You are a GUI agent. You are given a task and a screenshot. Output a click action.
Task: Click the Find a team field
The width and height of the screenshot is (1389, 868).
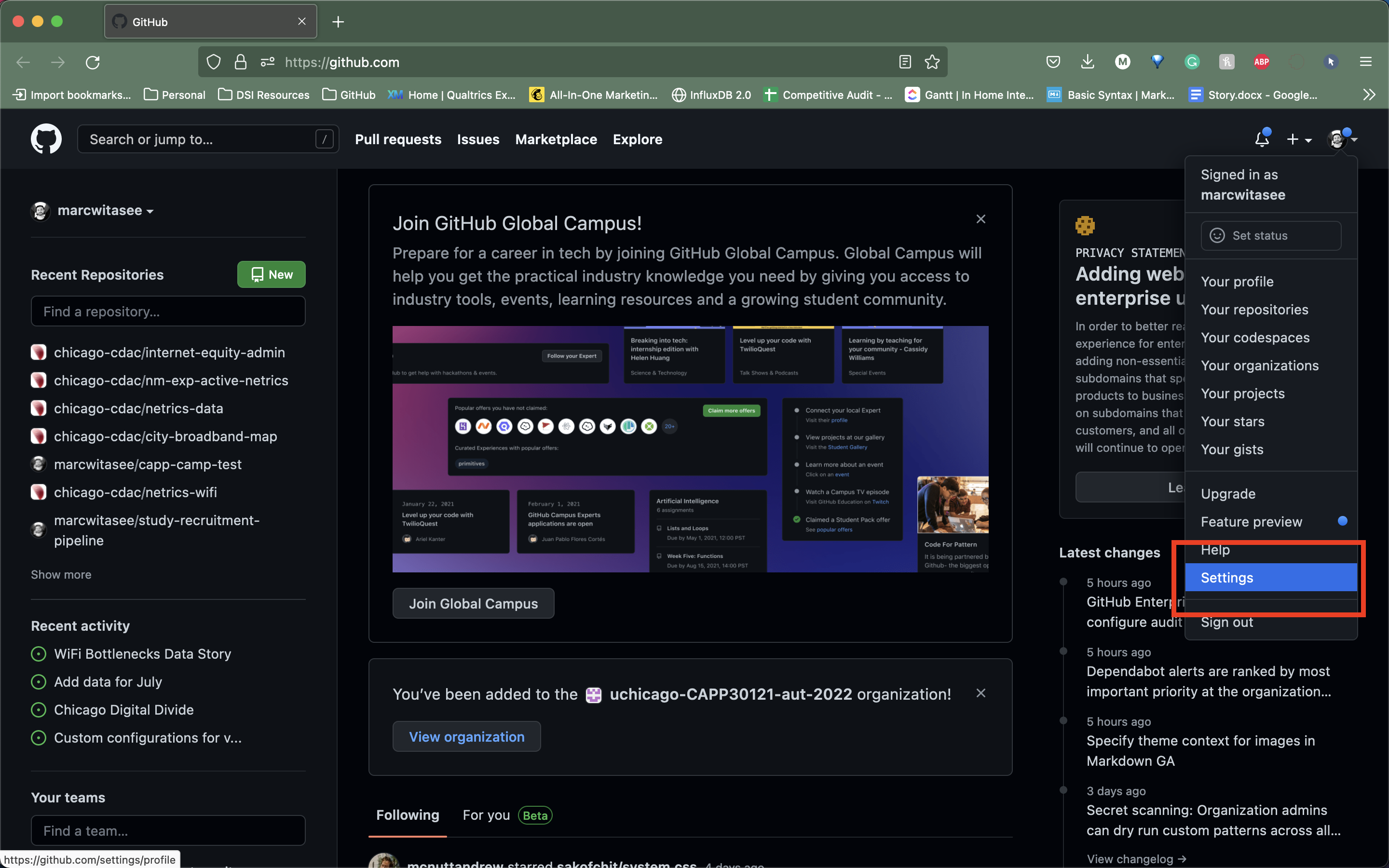[168, 831]
